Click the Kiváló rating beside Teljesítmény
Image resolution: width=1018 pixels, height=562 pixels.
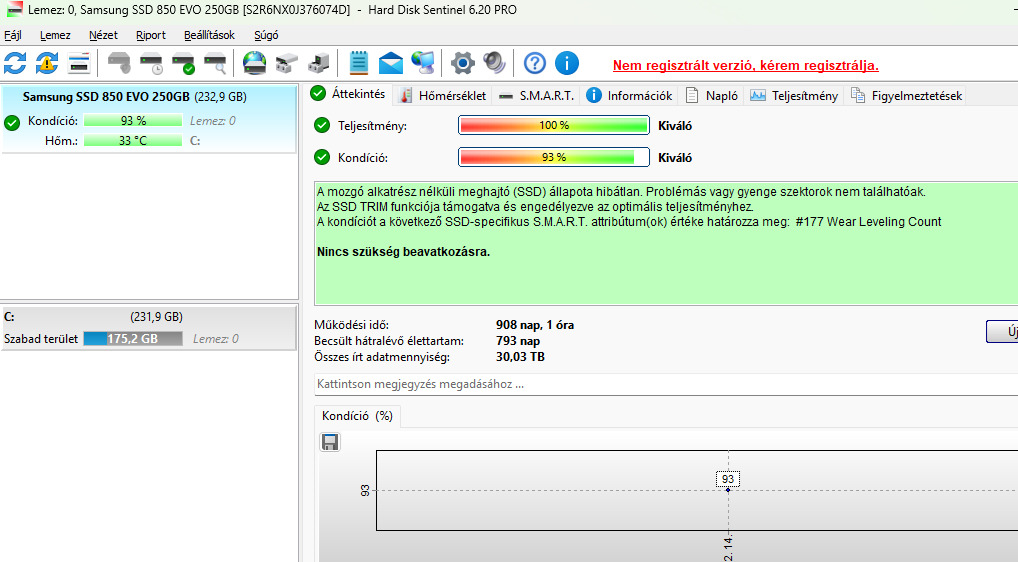(675, 126)
